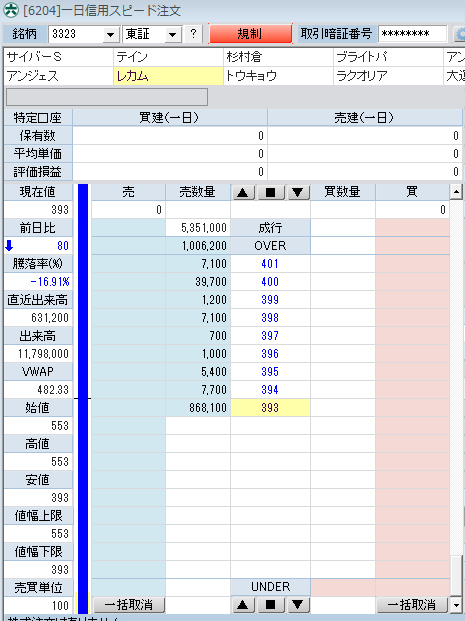Click the 買建(一日) header
Image resolution: width=465 pixels, height=621 pixels.
[x=170, y=118]
